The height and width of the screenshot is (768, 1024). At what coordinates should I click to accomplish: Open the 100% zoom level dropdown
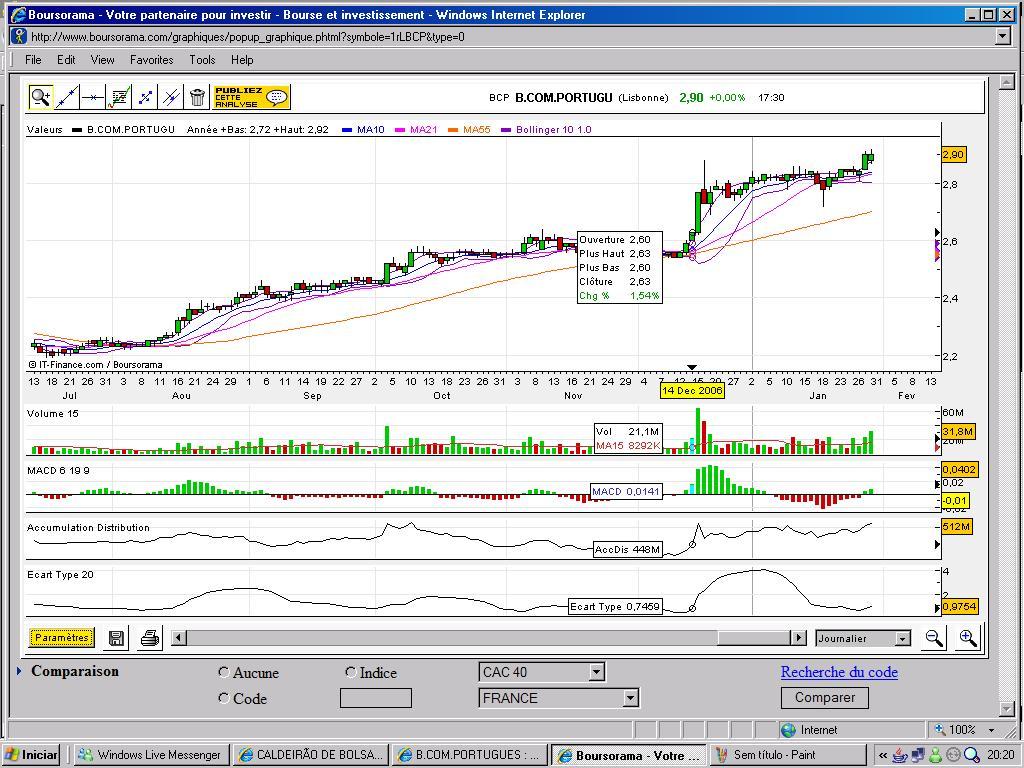click(992, 729)
